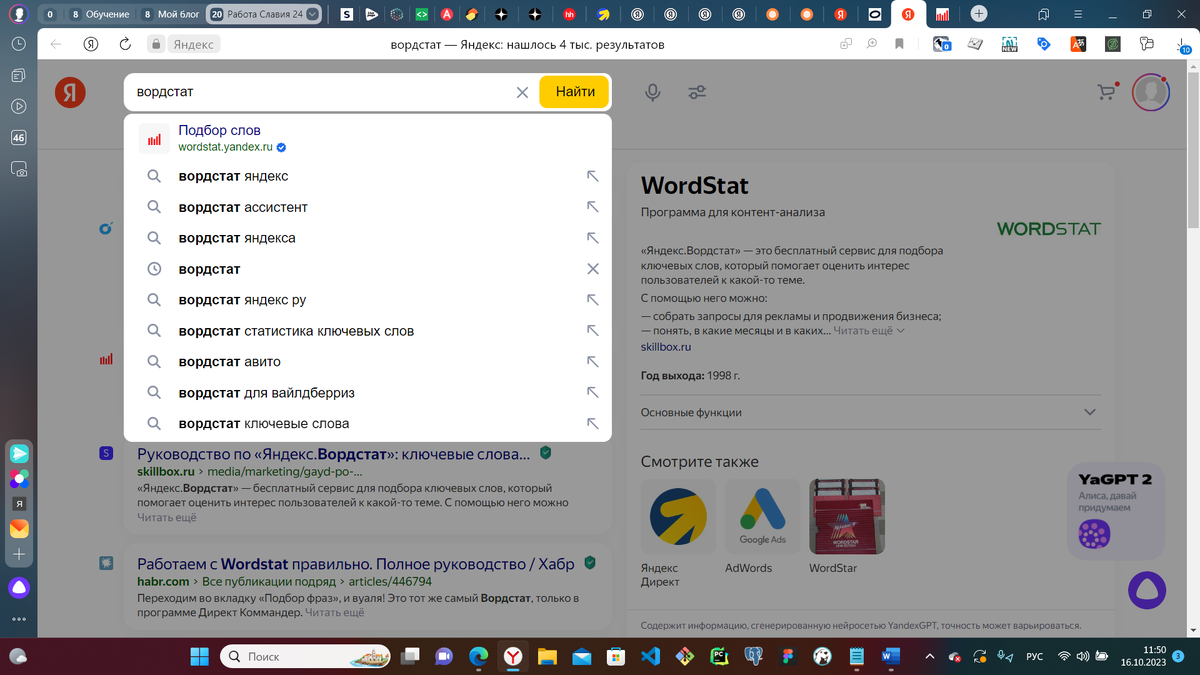Viewport: 1200px width, 675px height.
Task: Select suggestion "вордстат яндекс ру"
Action: pos(368,300)
